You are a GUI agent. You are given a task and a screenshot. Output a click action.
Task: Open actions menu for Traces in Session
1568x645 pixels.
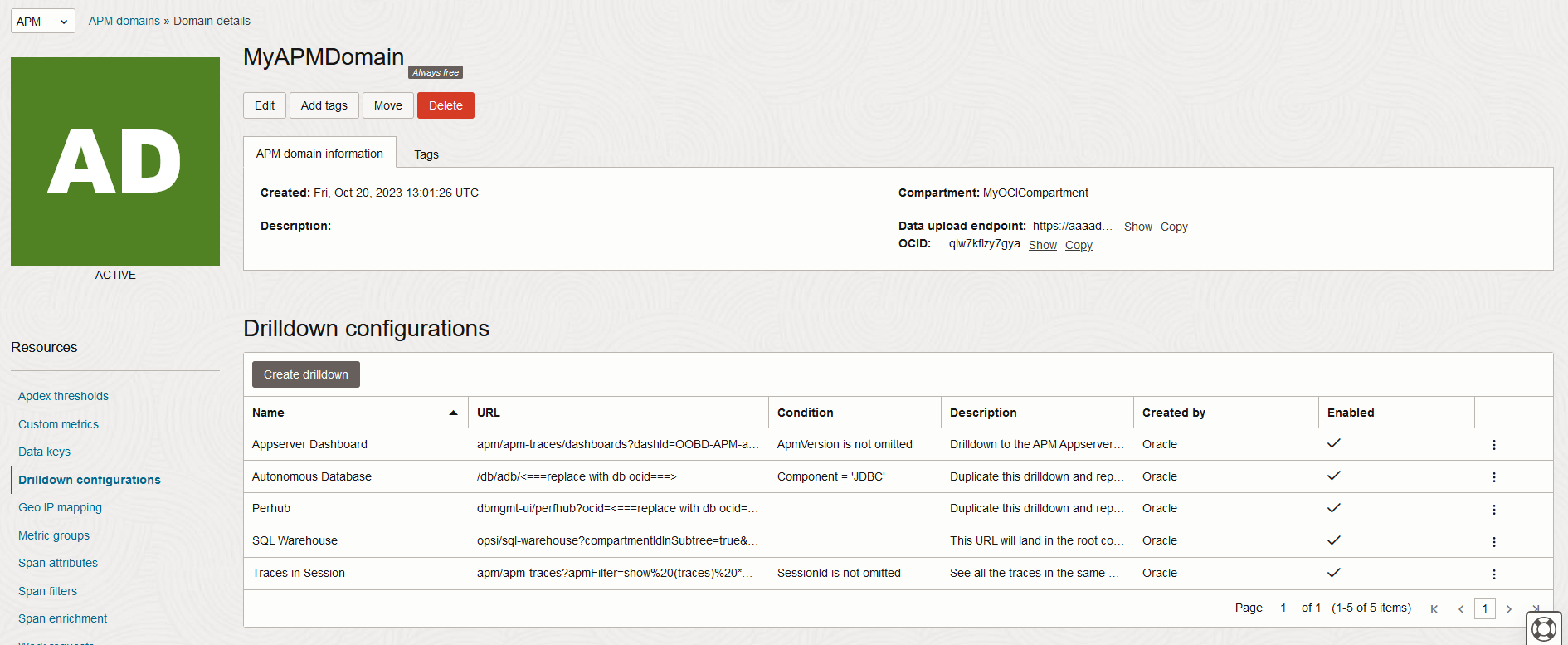[1493, 574]
